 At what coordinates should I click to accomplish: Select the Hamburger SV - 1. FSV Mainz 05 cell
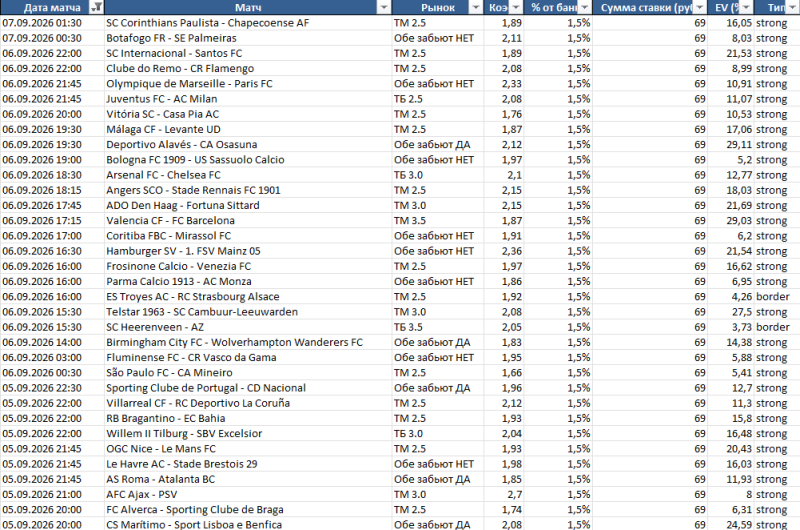click(x=247, y=251)
